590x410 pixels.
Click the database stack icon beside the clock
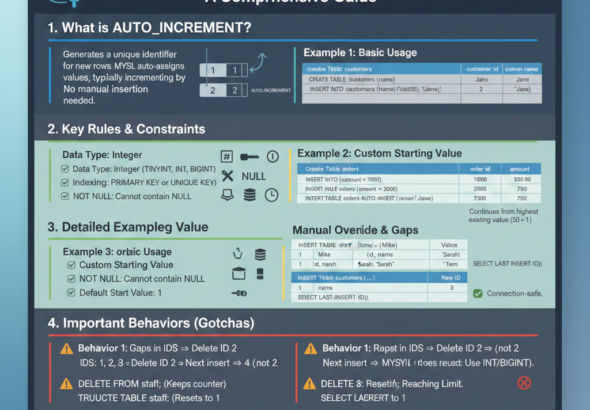click(x=249, y=195)
